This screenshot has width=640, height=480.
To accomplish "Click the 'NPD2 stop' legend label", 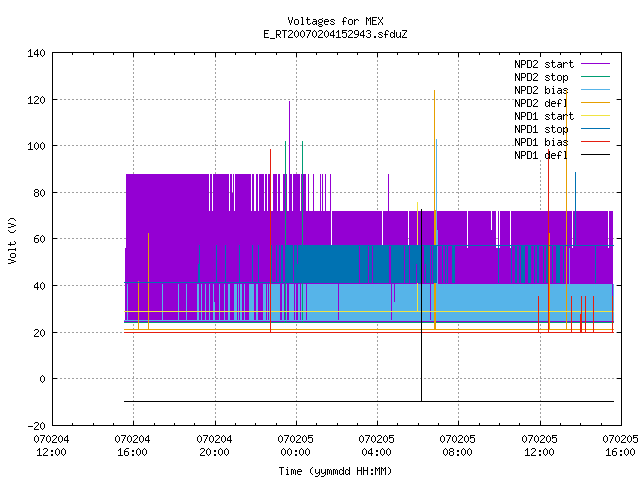I will click(x=541, y=77).
